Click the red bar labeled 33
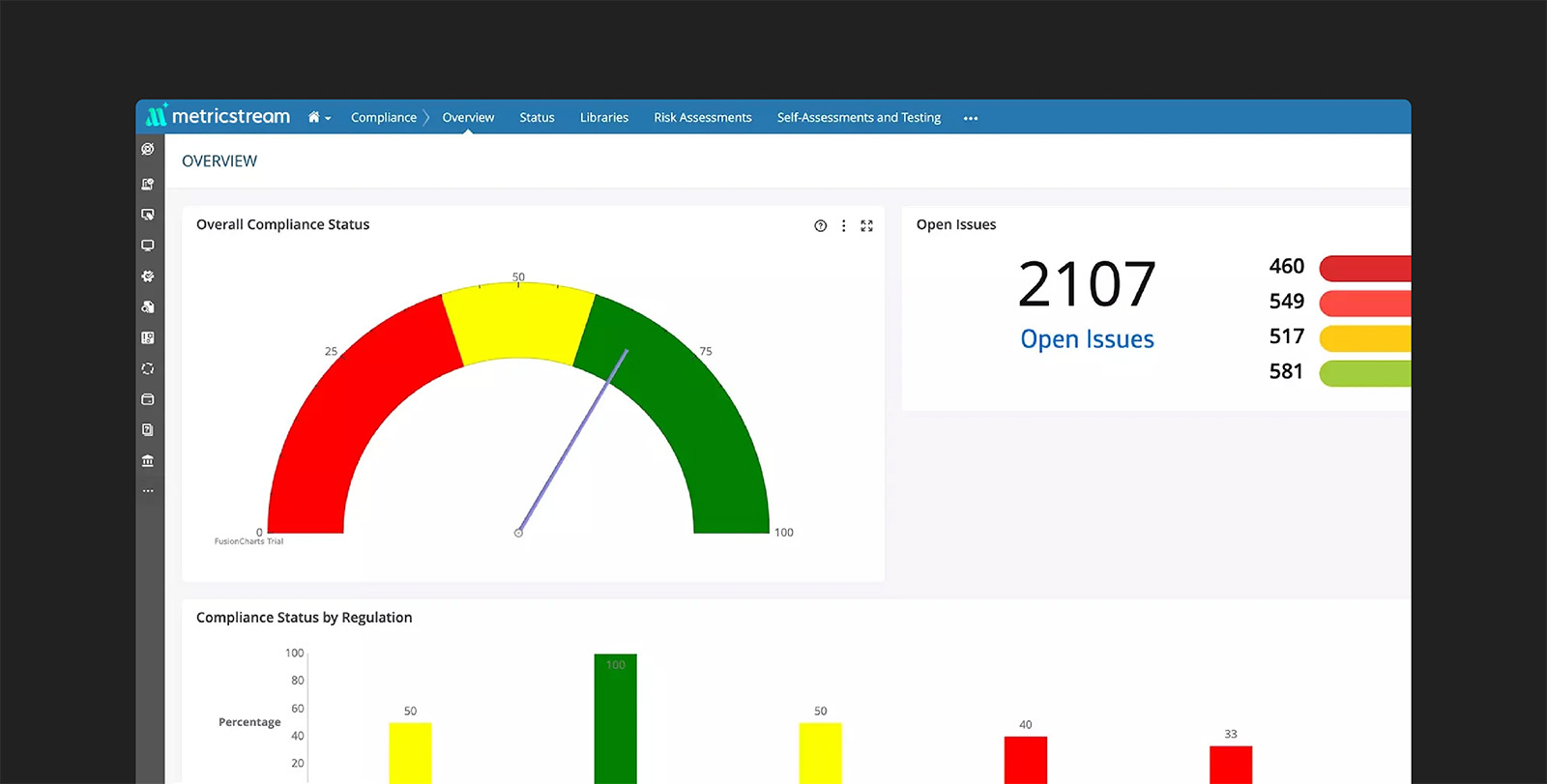The width and height of the screenshot is (1547, 784). (x=1231, y=765)
